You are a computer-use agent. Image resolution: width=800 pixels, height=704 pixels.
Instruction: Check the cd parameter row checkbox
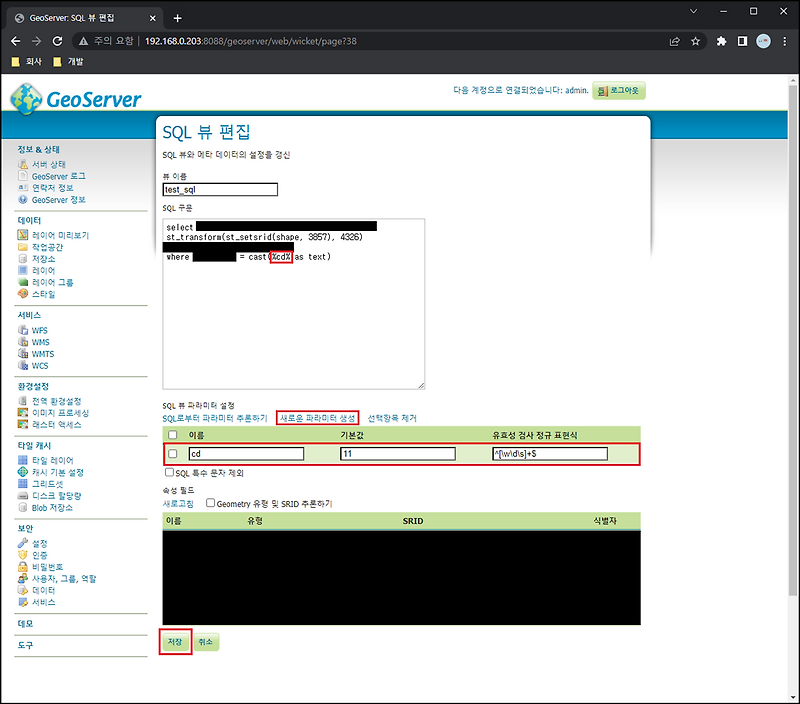pos(172,453)
